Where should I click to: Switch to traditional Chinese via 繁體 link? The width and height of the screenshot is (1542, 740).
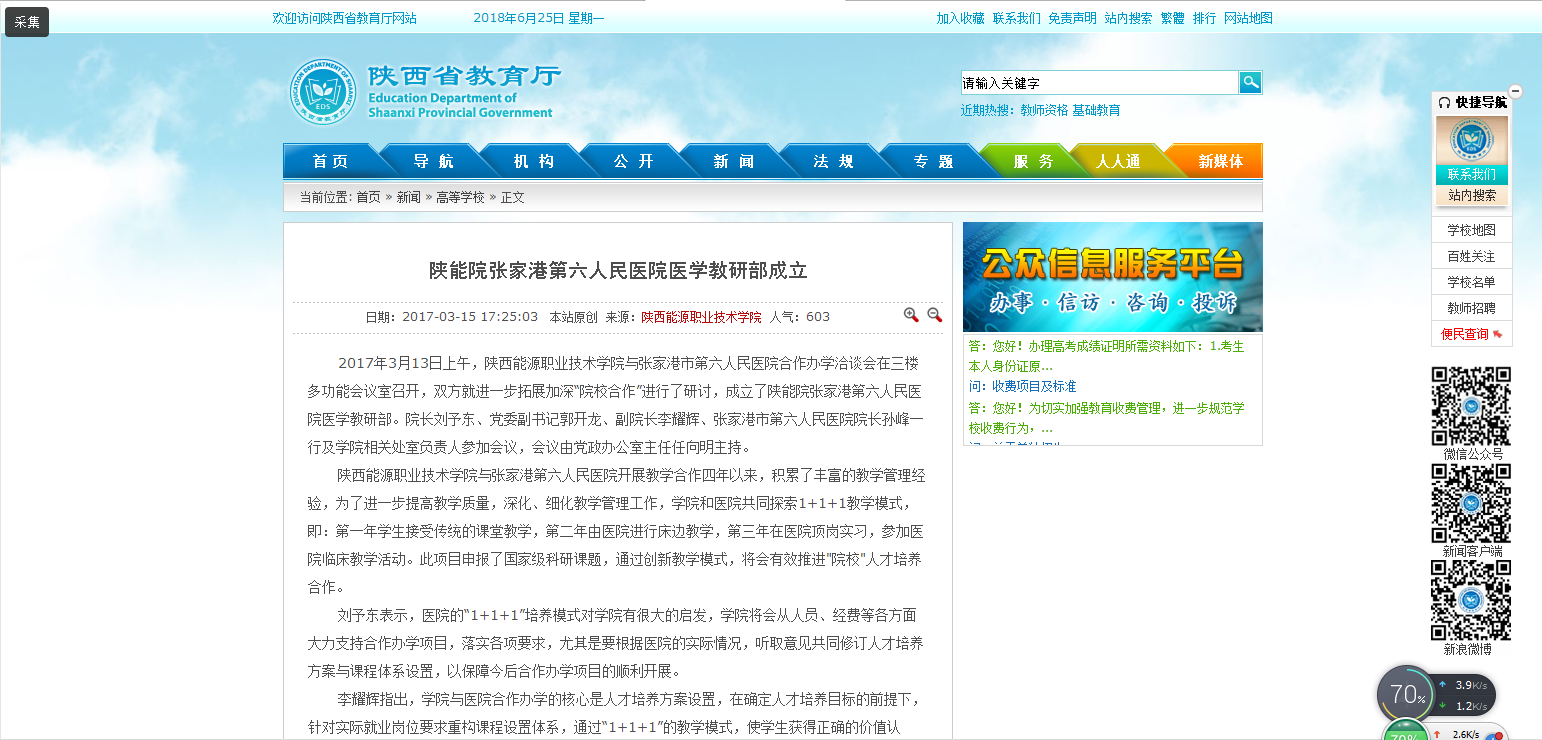[x=1172, y=18]
